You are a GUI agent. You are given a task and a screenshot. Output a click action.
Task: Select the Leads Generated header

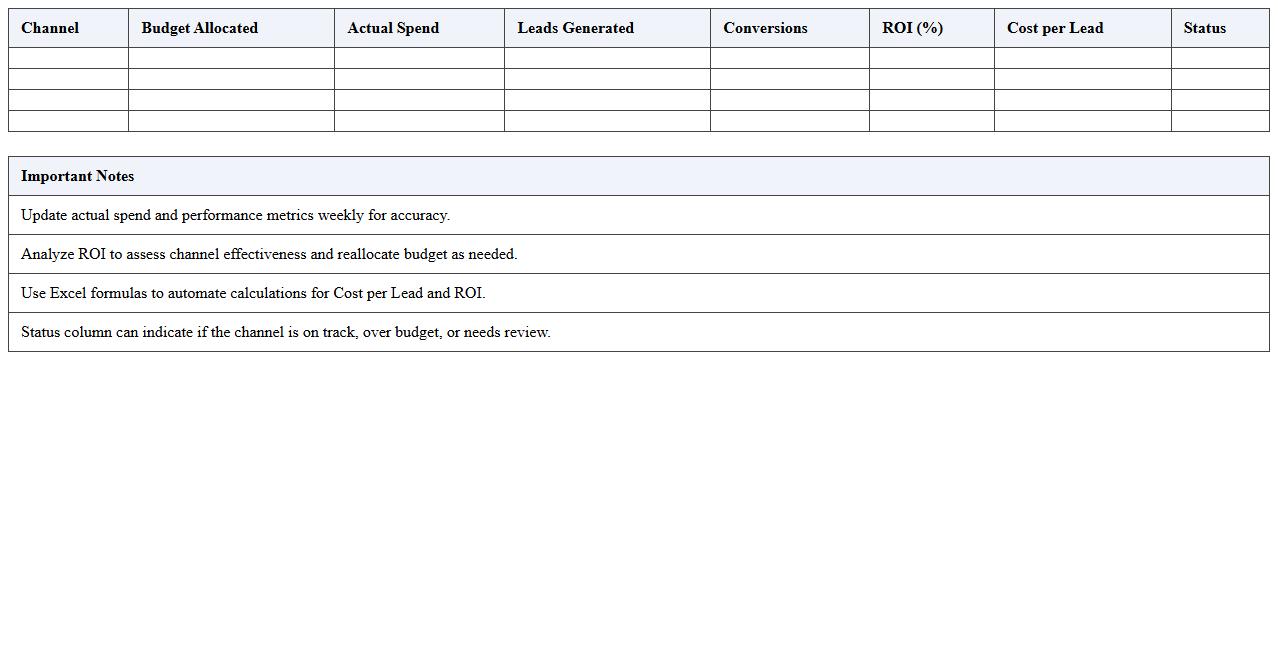(575, 28)
